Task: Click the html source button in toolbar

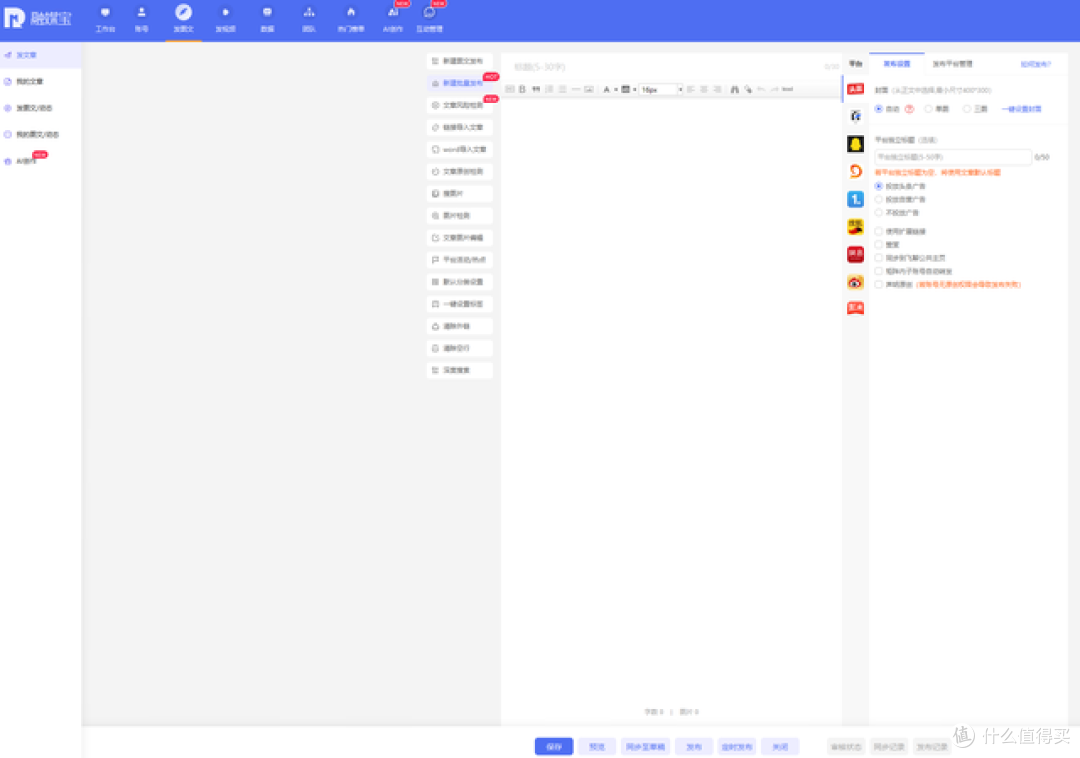Action: (787, 90)
